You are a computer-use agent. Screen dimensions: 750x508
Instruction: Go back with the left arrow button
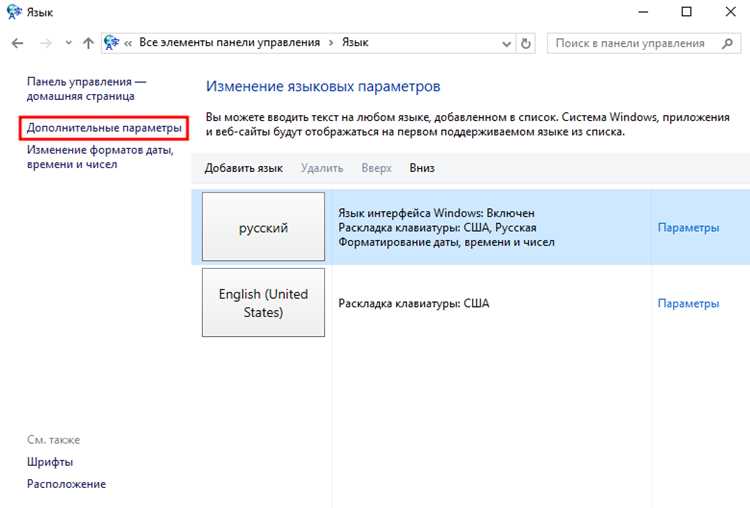click(18, 44)
